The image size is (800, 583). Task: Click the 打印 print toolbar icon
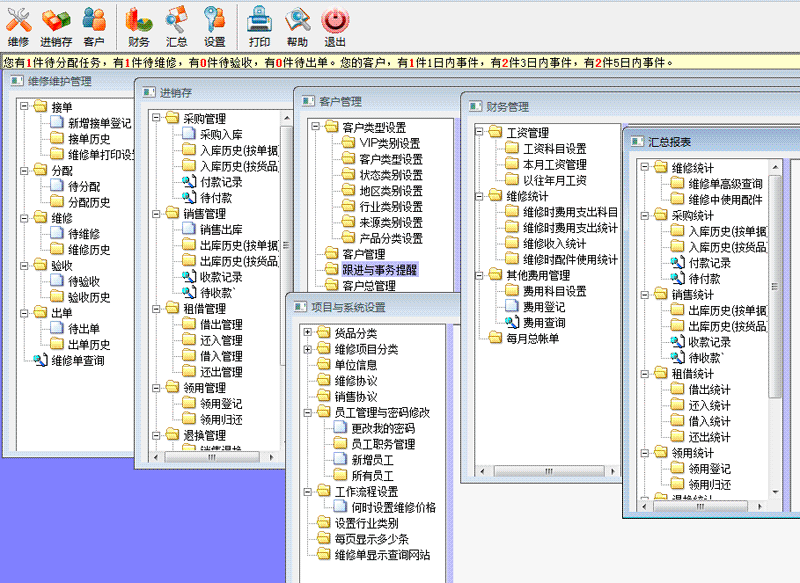point(259,26)
